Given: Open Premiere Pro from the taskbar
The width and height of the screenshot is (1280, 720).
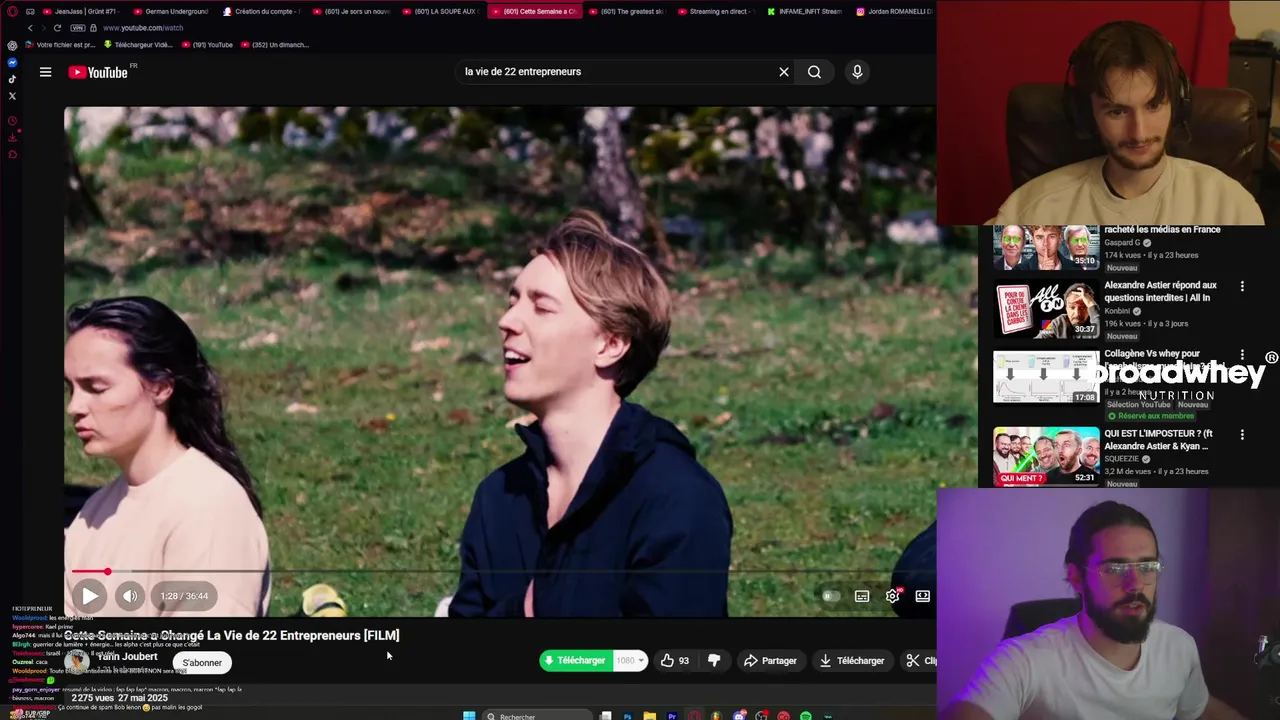Looking at the screenshot, I should point(672,716).
